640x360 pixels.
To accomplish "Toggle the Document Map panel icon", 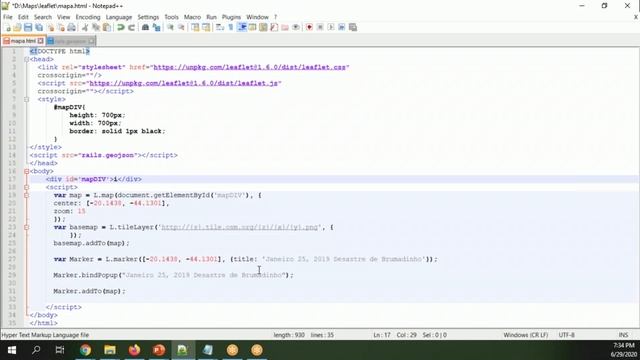I will coord(263,27).
